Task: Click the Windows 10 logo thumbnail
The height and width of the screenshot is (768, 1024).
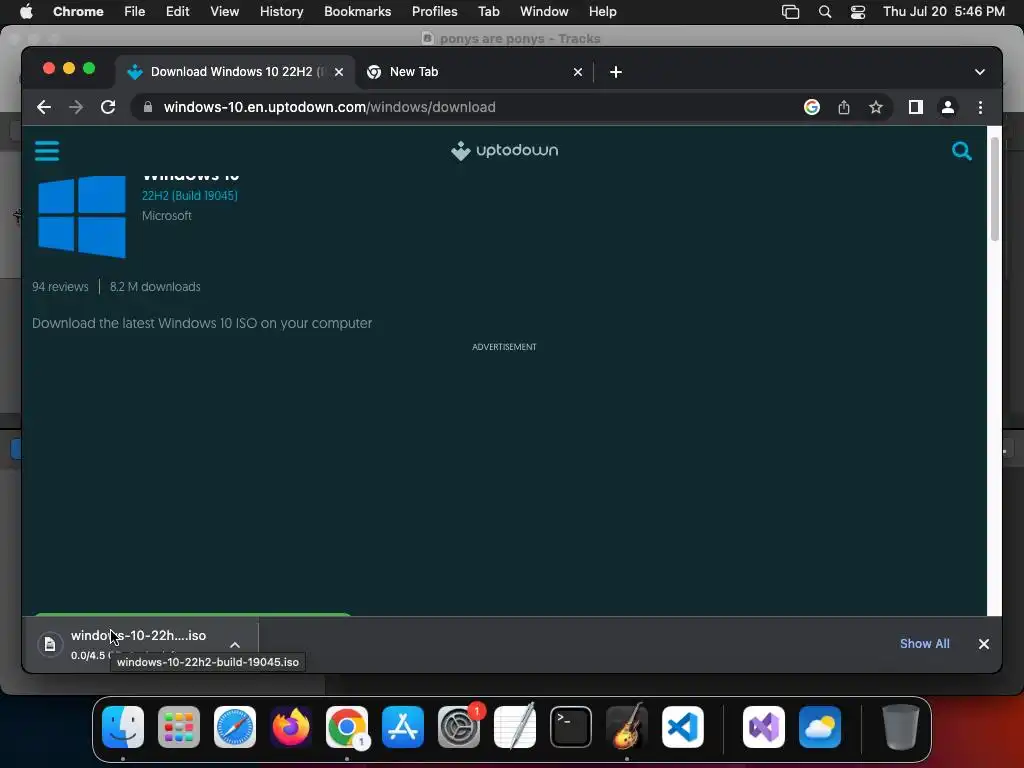Action: tap(82, 217)
